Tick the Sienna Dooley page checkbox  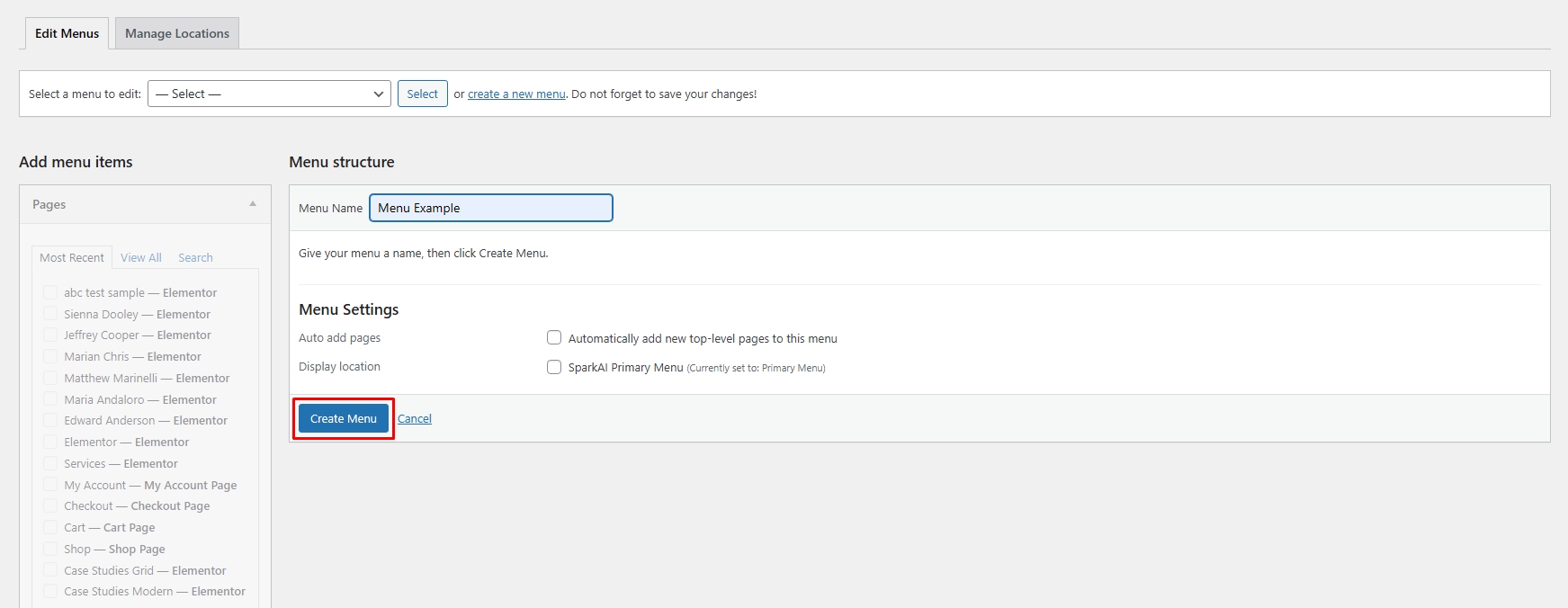pyautogui.click(x=50, y=314)
